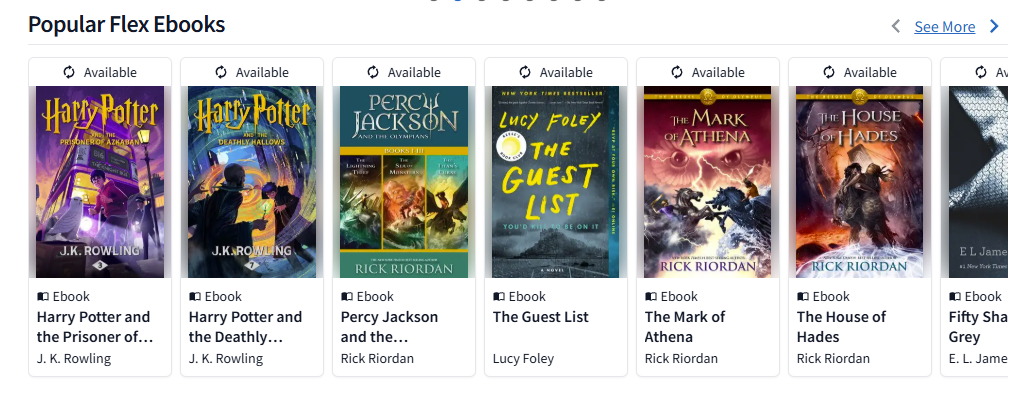Image resolution: width=1035 pixels, height=401 pixels.
Task: Open the See More link
Action: 944,27
